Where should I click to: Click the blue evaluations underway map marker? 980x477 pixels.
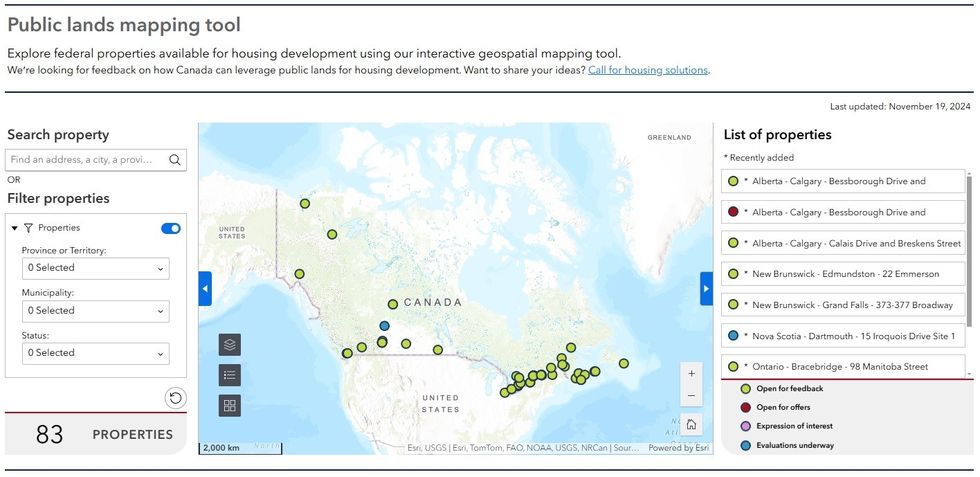tap(384, 326)
